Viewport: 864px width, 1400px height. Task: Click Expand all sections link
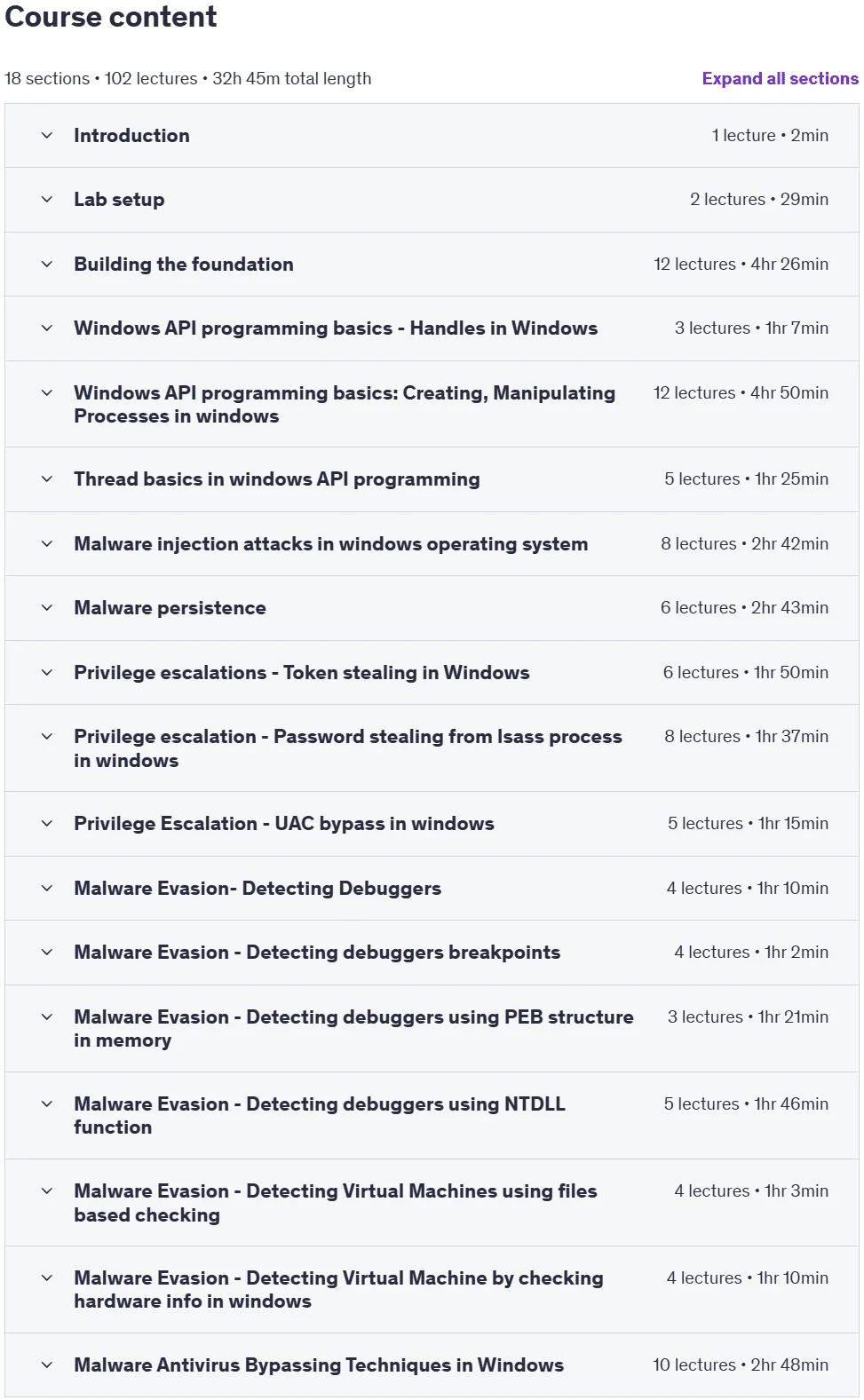[780, 78]
